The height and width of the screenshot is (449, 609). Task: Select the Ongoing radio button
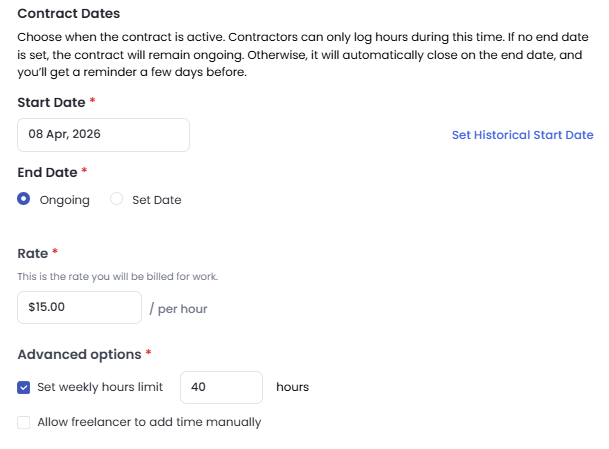point(24,199)
